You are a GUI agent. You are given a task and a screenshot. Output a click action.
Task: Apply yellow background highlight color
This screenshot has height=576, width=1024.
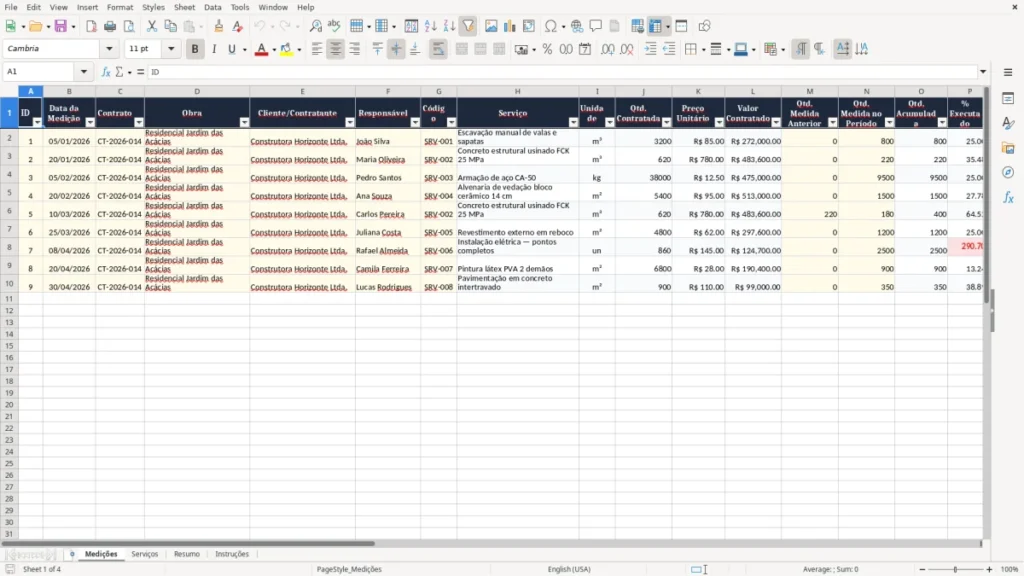(x=286, y=49)
